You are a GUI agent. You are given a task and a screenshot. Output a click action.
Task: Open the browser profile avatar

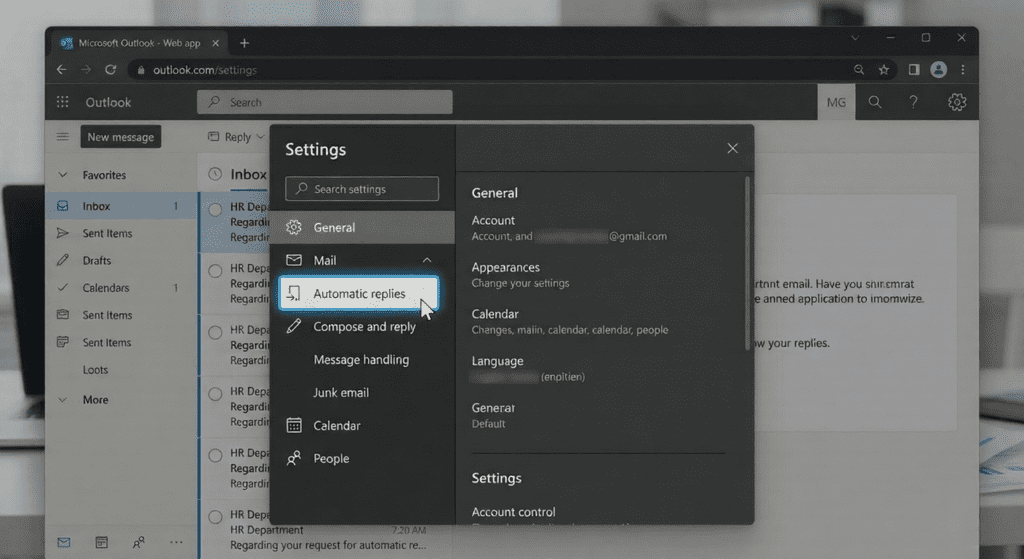[938, 69]
